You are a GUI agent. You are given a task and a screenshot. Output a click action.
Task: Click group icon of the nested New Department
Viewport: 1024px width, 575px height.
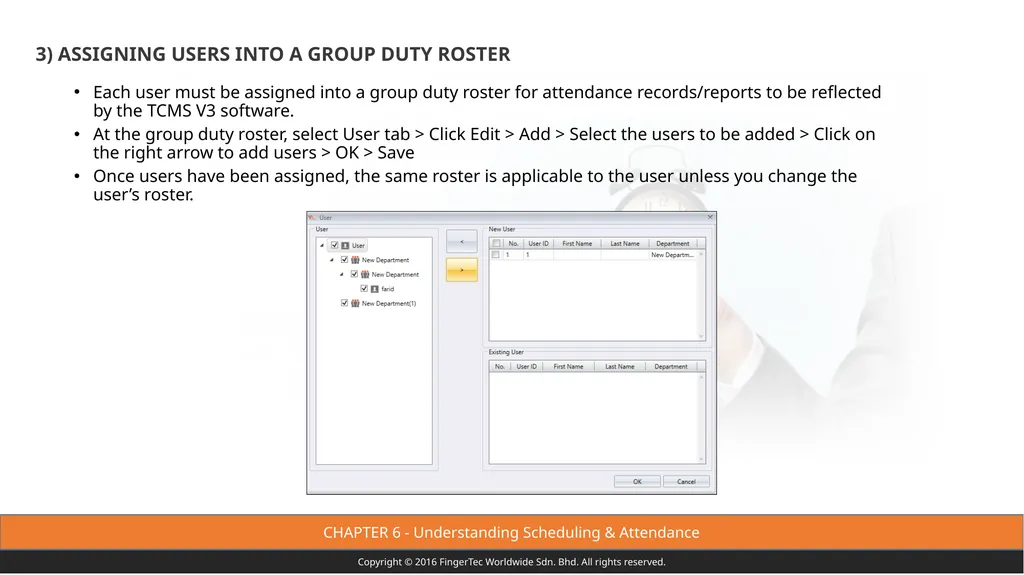tap(365, 274)
